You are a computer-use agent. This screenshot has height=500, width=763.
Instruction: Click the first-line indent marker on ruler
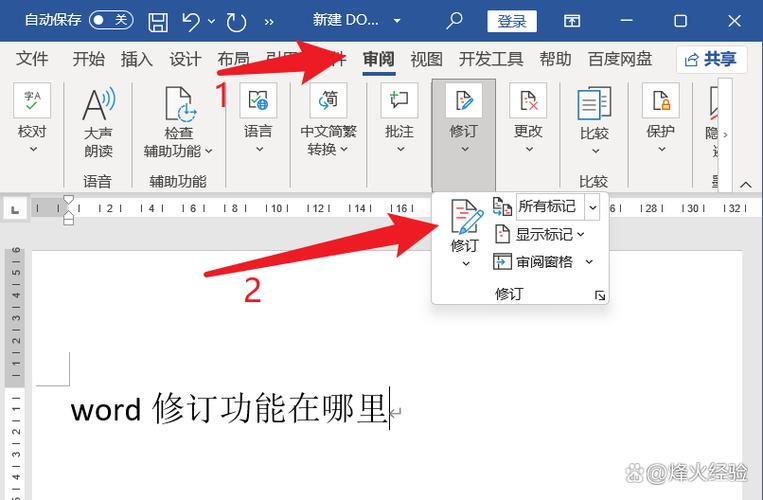point(69,199)
